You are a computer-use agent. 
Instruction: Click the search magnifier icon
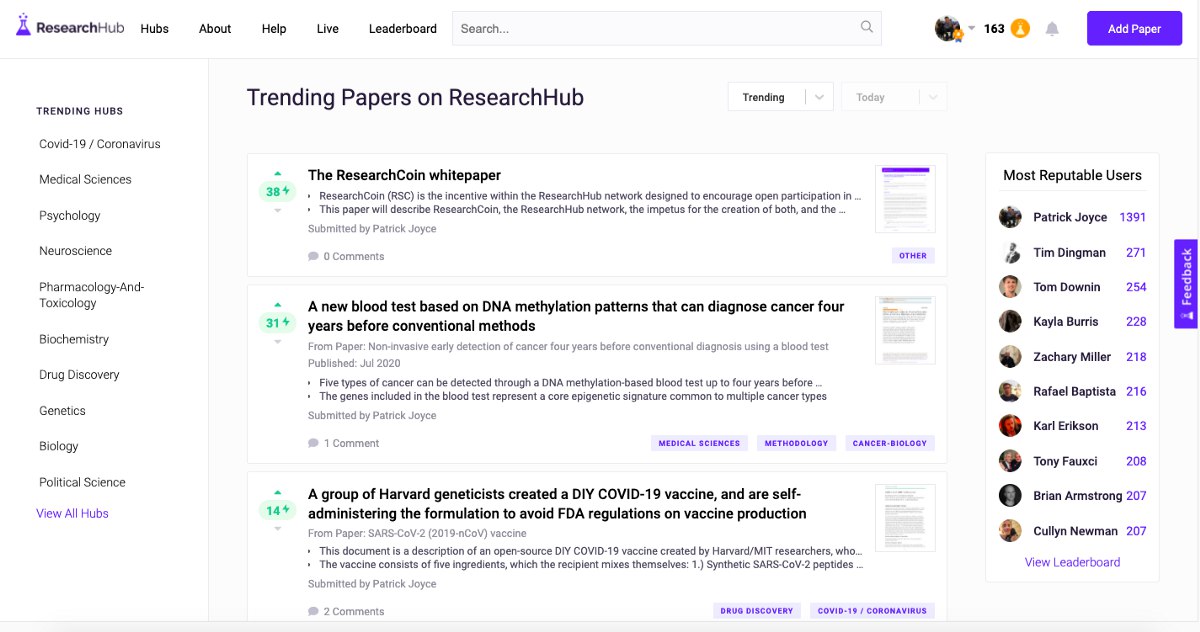pyautogui.click(x=867, y=27)
